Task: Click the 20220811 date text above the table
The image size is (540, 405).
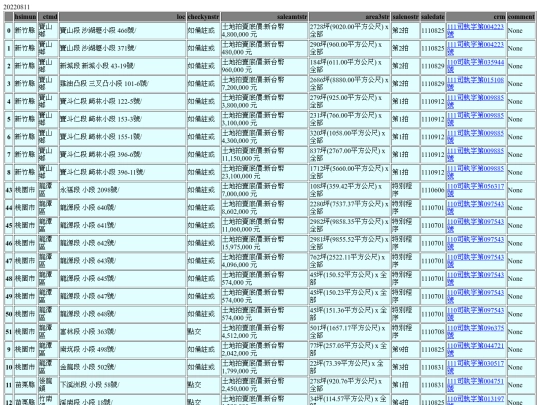Action: click(17, 7)
